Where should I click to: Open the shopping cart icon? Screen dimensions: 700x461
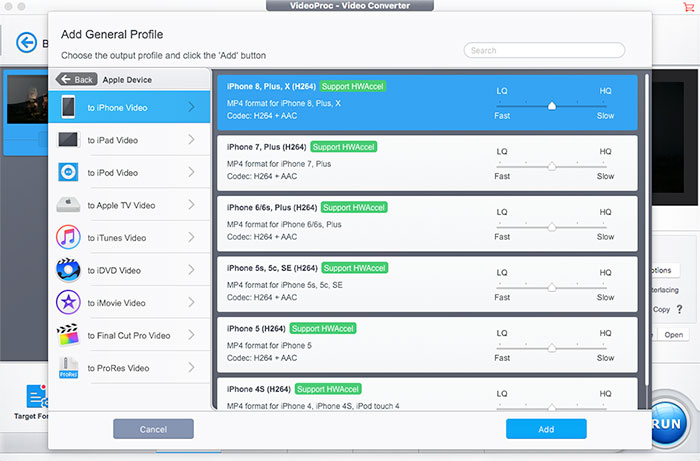tap(688, 7)
